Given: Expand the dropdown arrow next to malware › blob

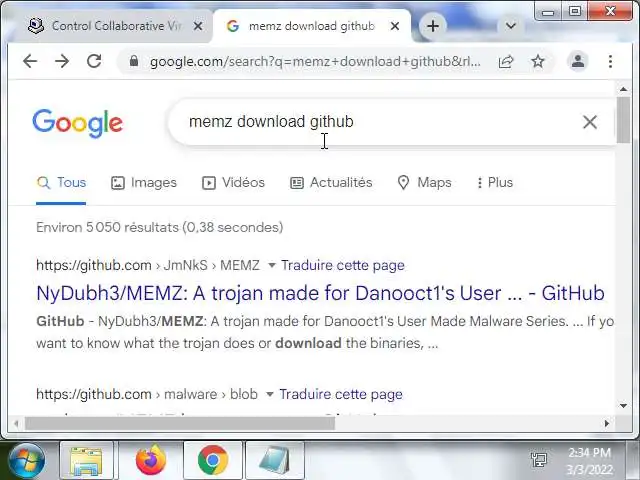Looking at the screenshot, I should (269, 395).
